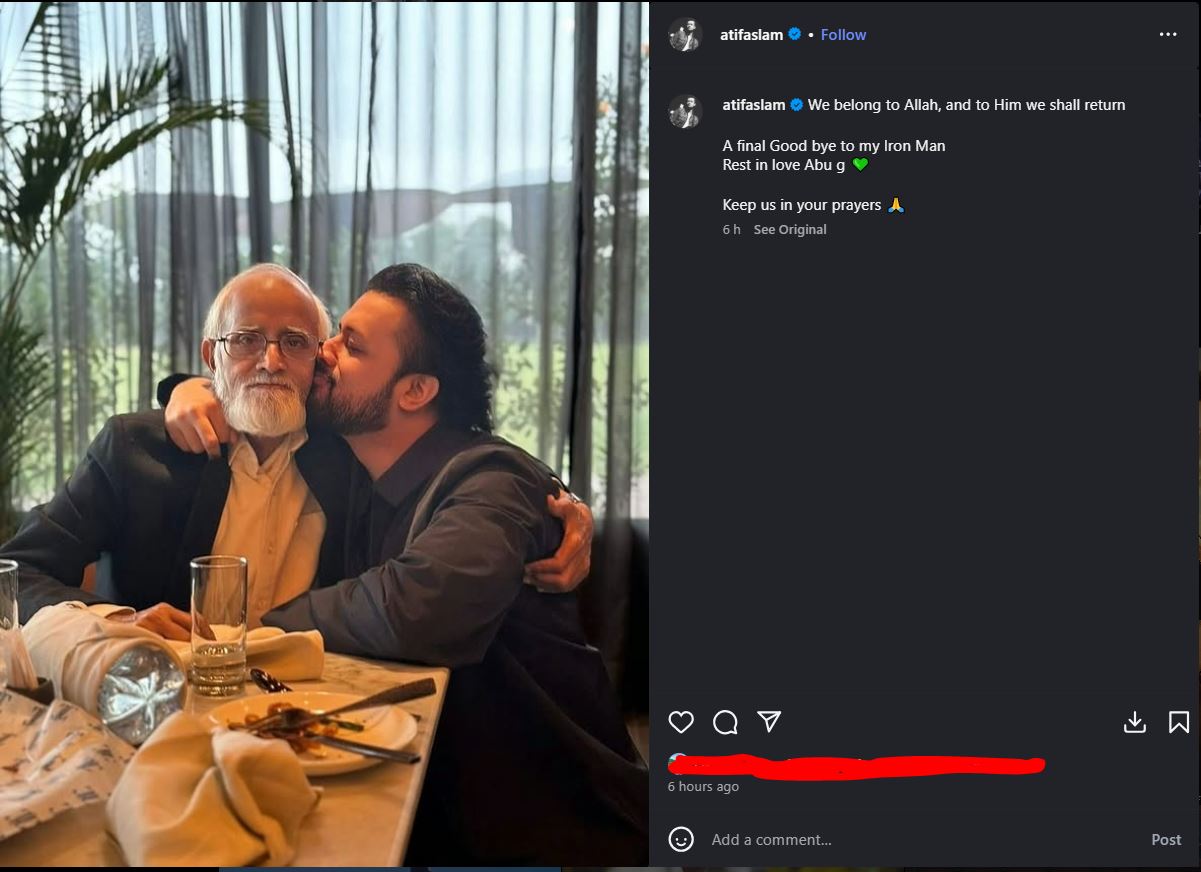Save the post with the bookmark icon
This screenshot has height=872, width=1201.
click(x=1179, y=722)
